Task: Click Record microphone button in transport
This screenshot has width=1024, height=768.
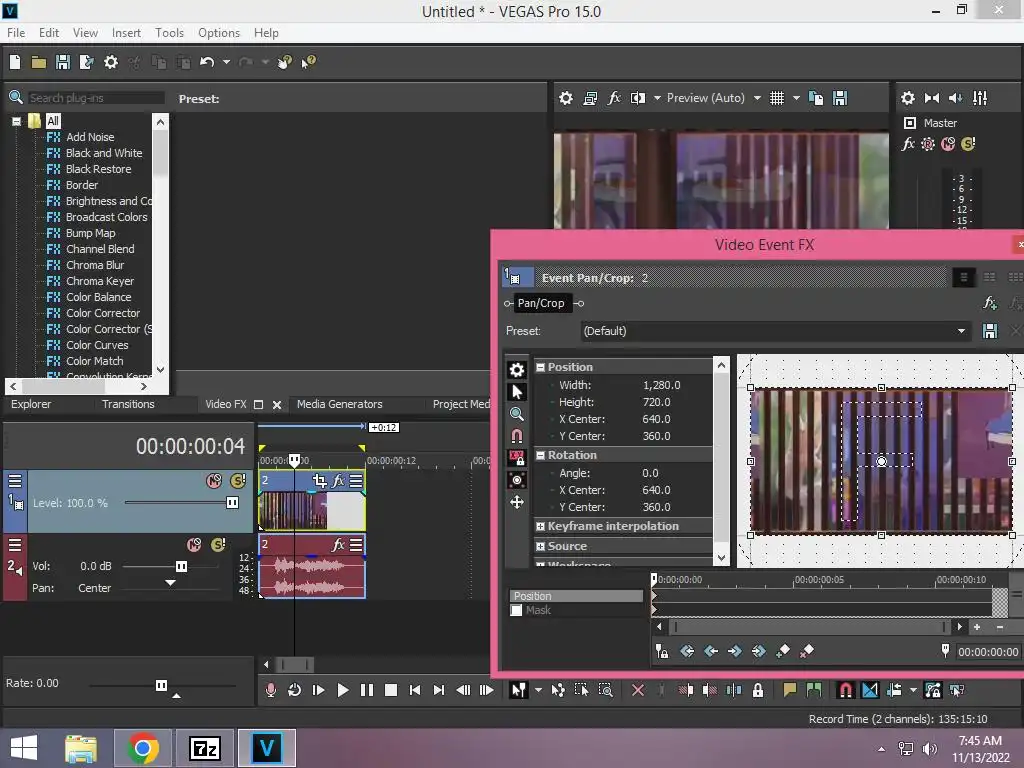Action: tap(270, 690)
